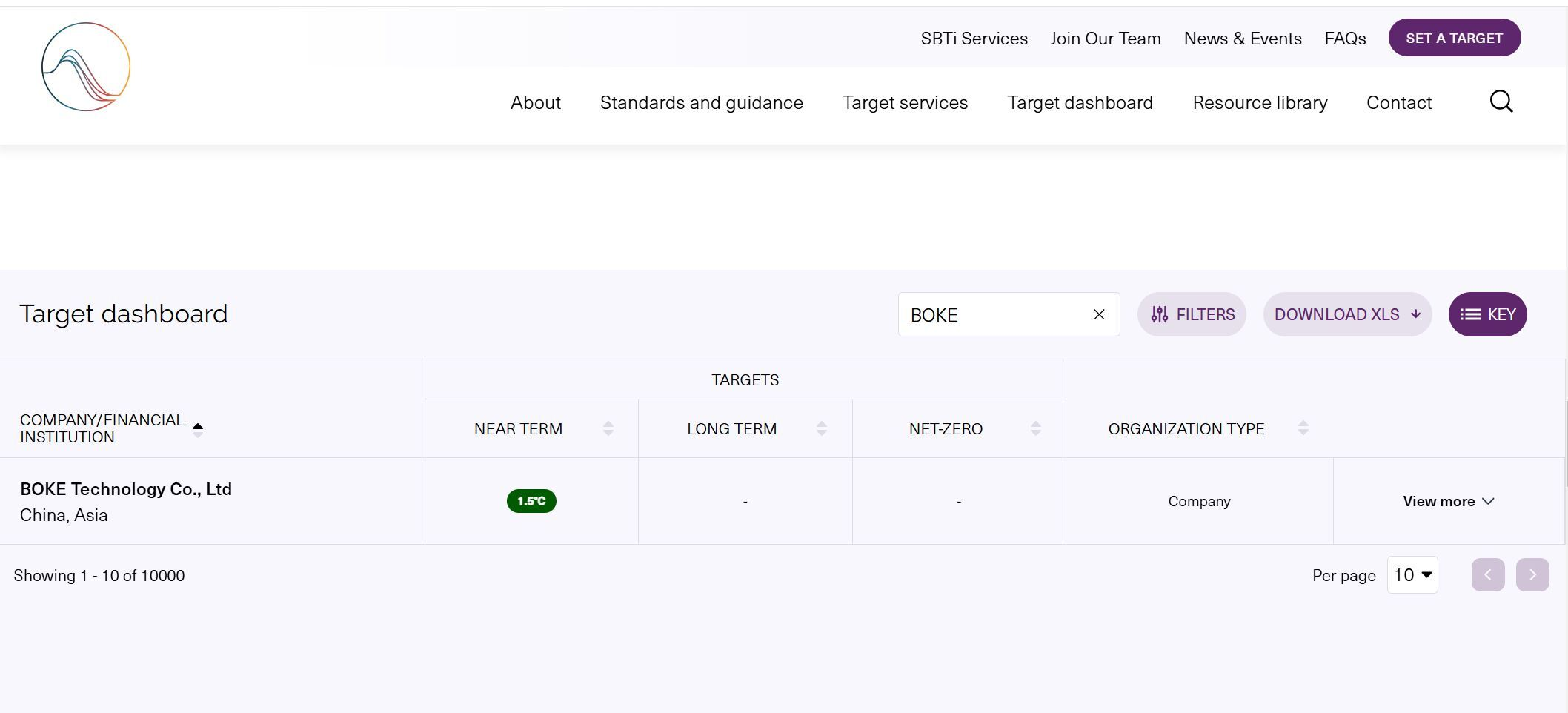Click the 1.5°C near term badge
The image size is (1568, 713).
click(531, 501)
